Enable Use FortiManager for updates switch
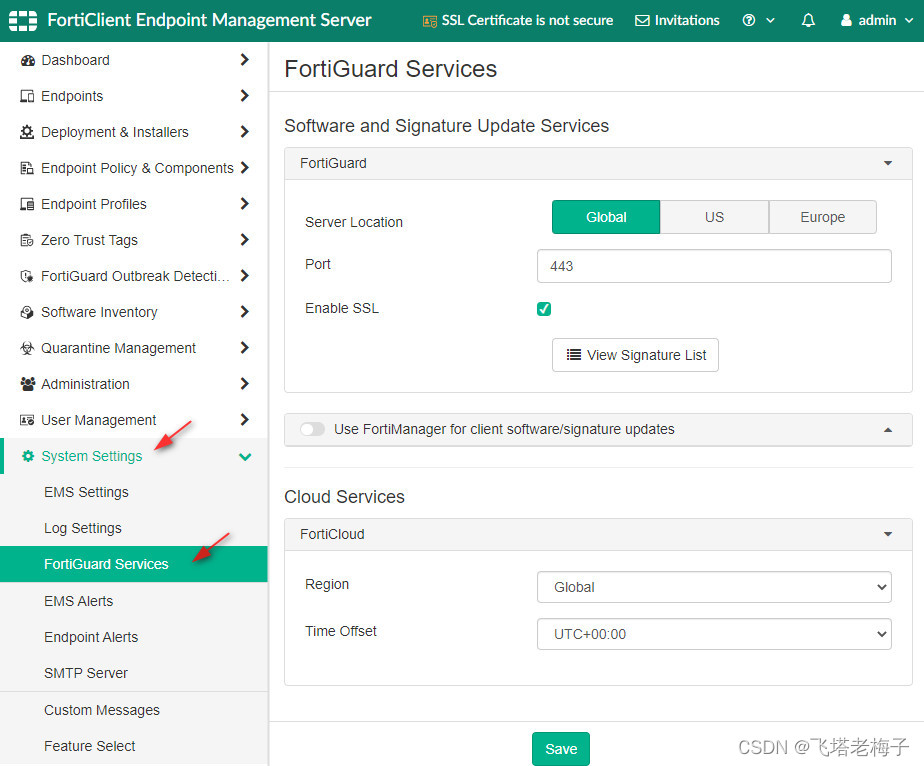The height and width of the screenshot is (766, 924). click(312, 429)
